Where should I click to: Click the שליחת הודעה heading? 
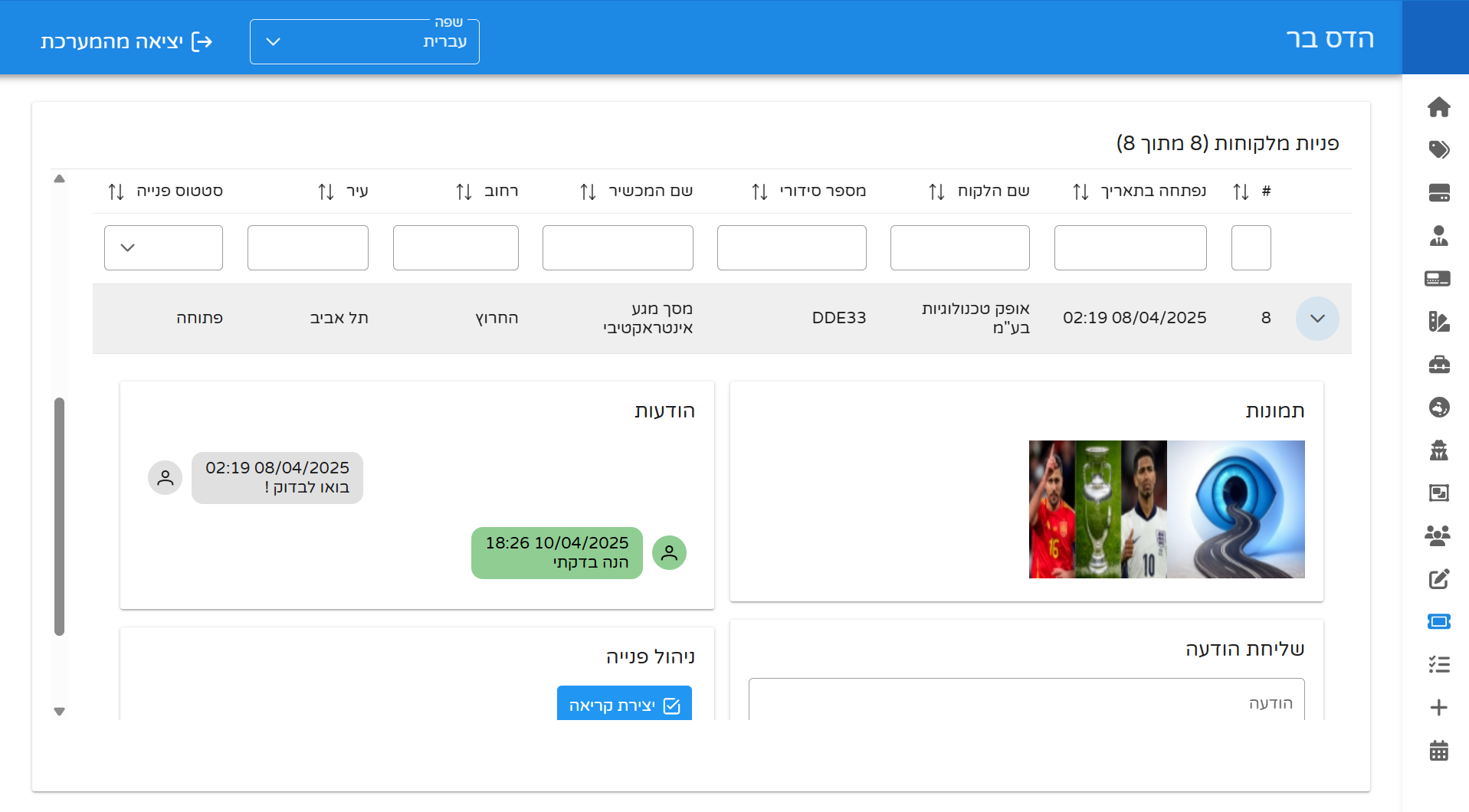1245,649
